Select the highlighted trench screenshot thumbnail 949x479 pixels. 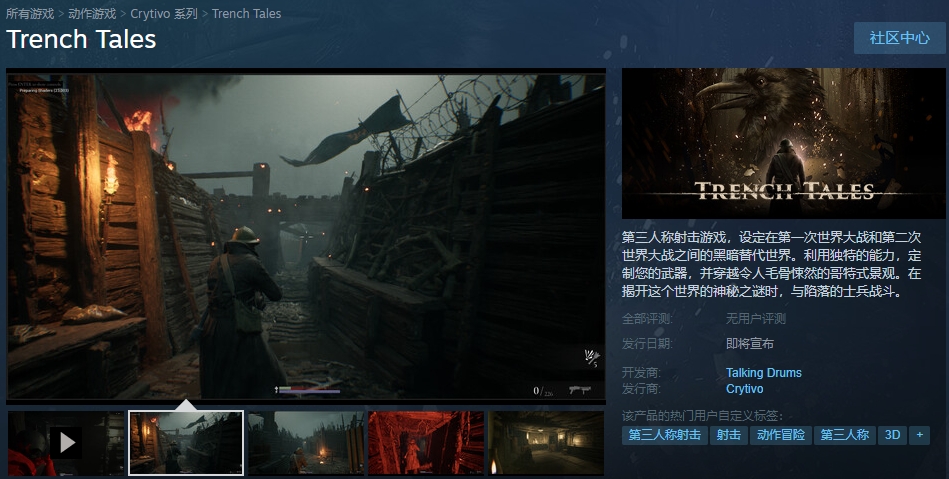pyautogui.click(x=186, y=443)
